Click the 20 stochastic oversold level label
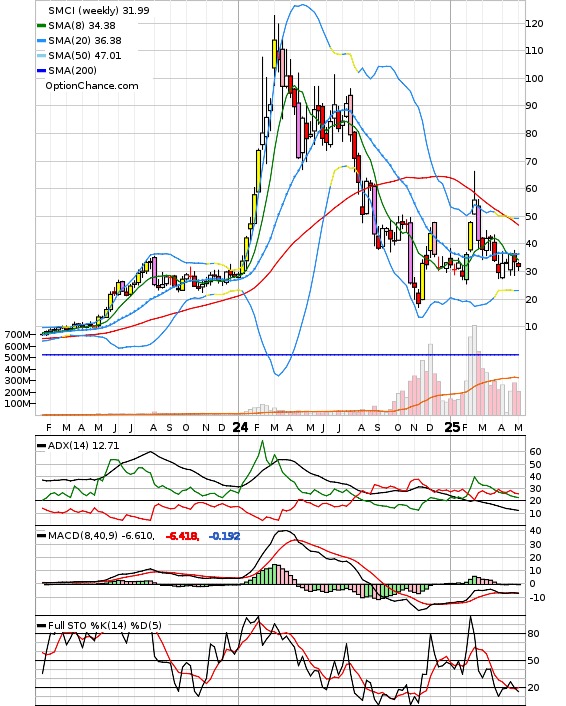 (x=533, y=688)
